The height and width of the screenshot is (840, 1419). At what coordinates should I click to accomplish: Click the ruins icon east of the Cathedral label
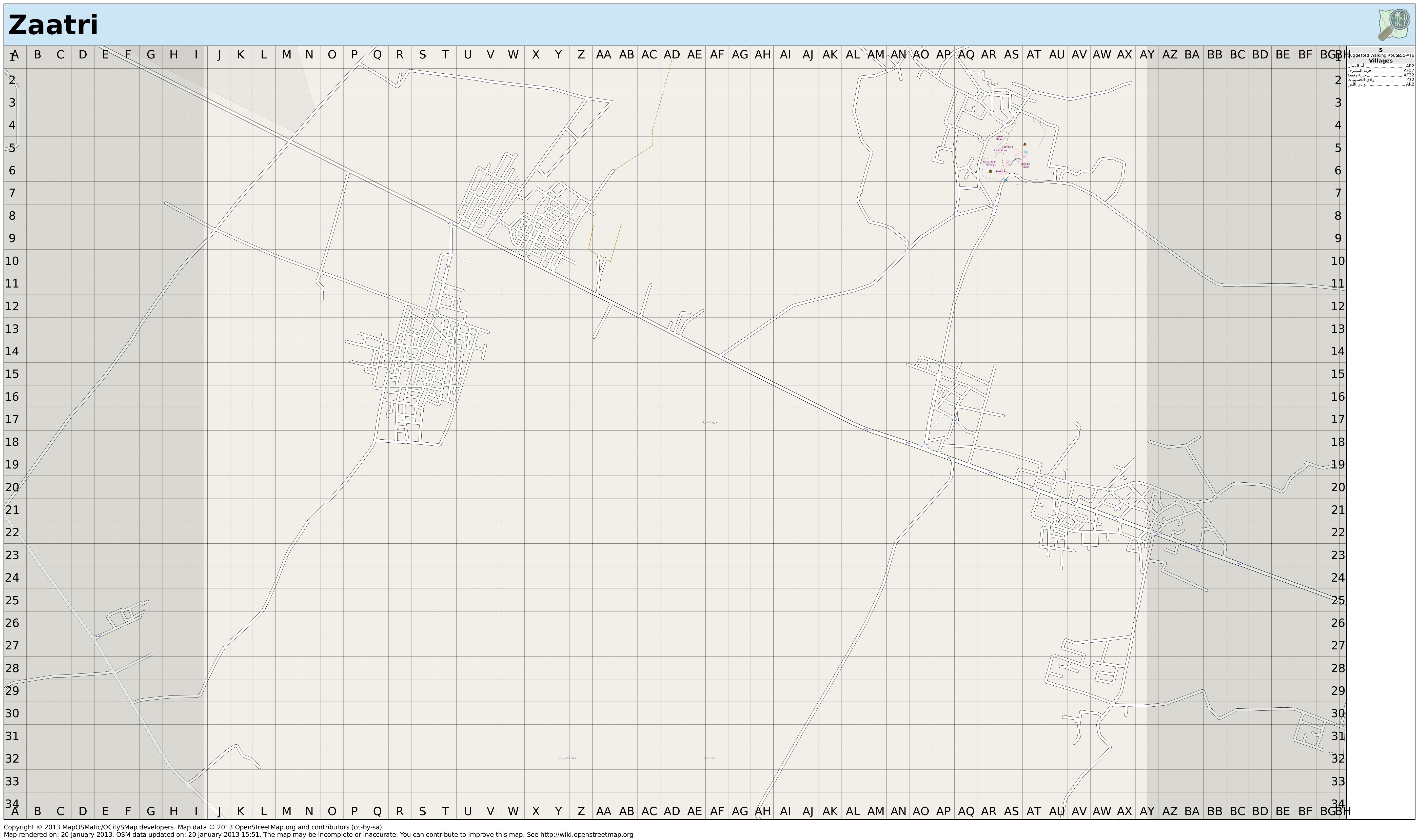pos(1025,144)
